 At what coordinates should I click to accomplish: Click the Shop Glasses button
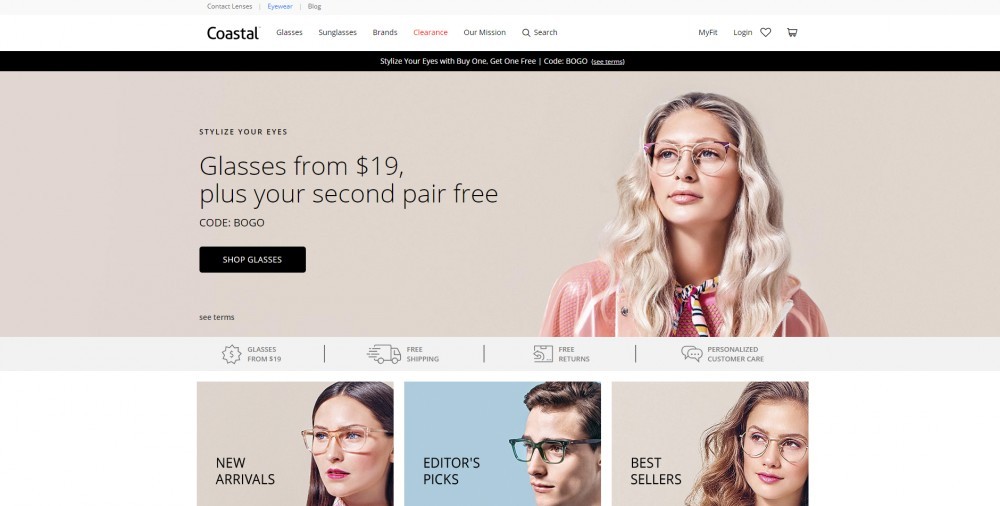coord(253,260)
